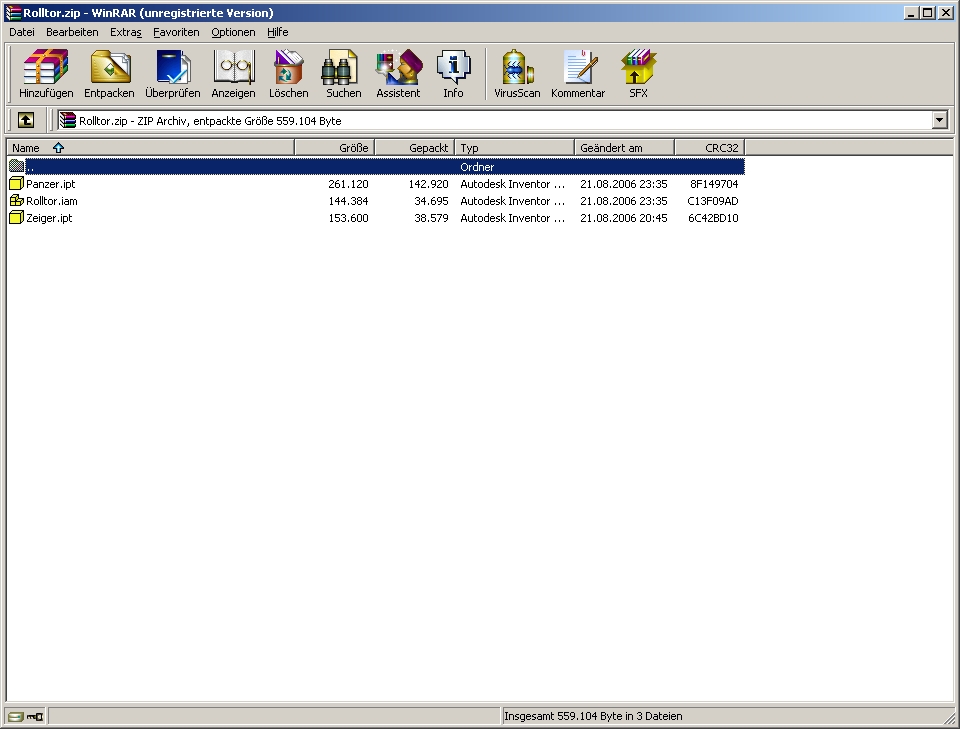Image resolution: width=960 pixels, height=729 pixels.
Task: Click size value 144.384
Action: pos(348,201)
